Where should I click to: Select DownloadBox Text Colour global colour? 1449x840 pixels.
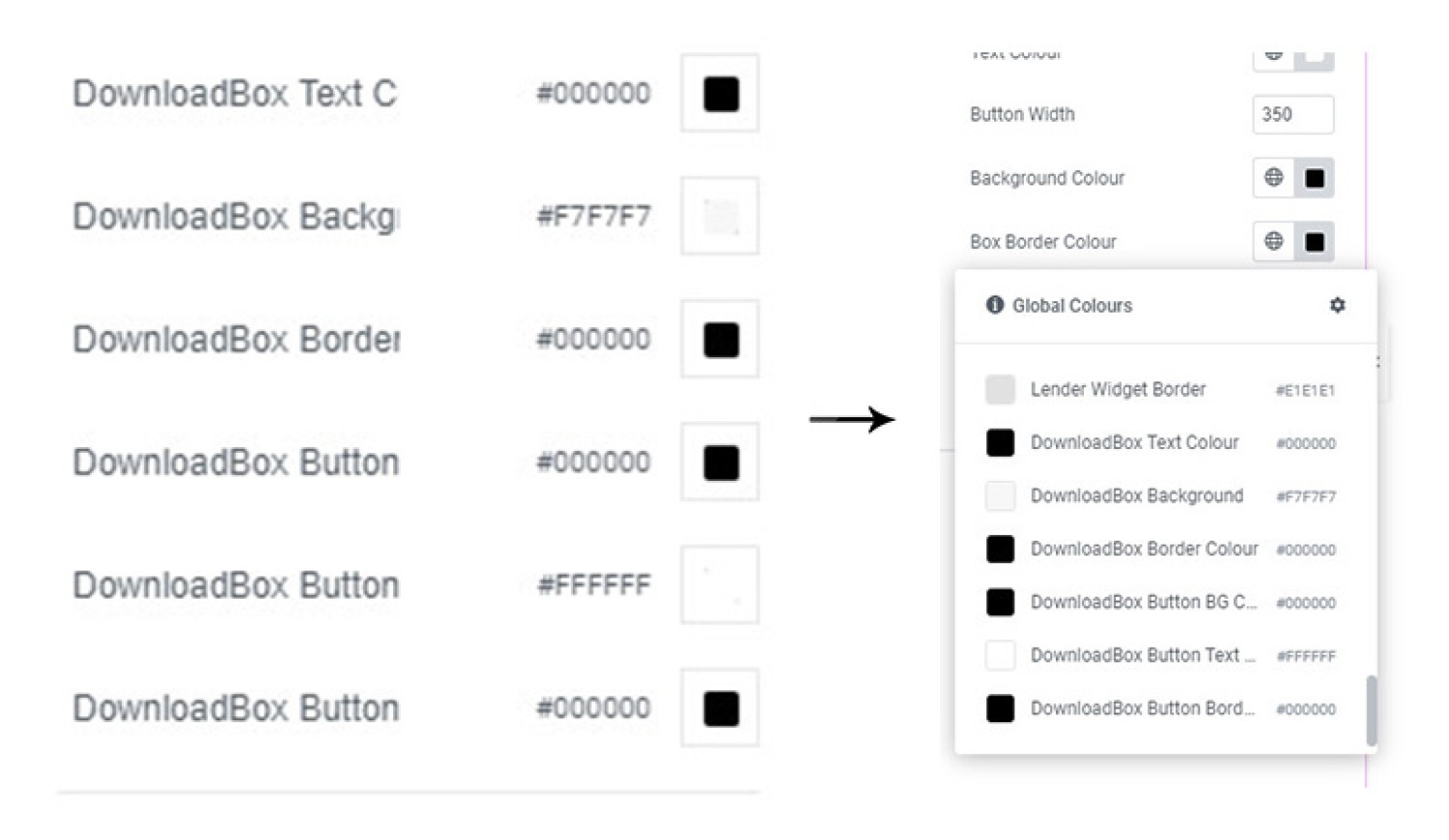(1160, 442)
